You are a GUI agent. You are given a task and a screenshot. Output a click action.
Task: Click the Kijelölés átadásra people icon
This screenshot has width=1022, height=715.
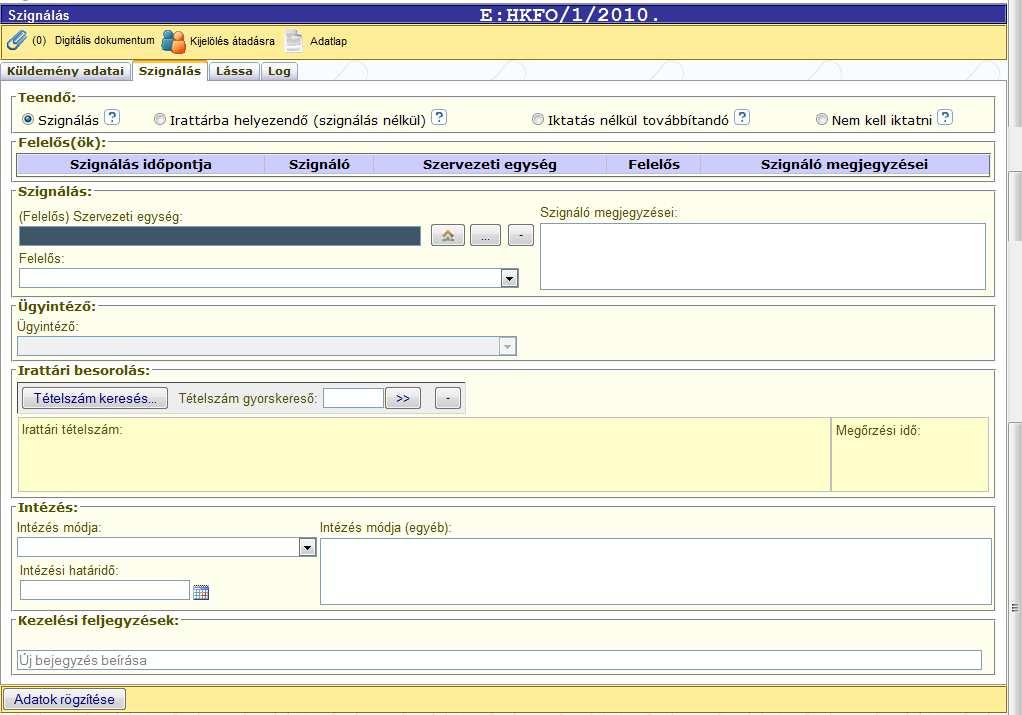coord(173,41)
